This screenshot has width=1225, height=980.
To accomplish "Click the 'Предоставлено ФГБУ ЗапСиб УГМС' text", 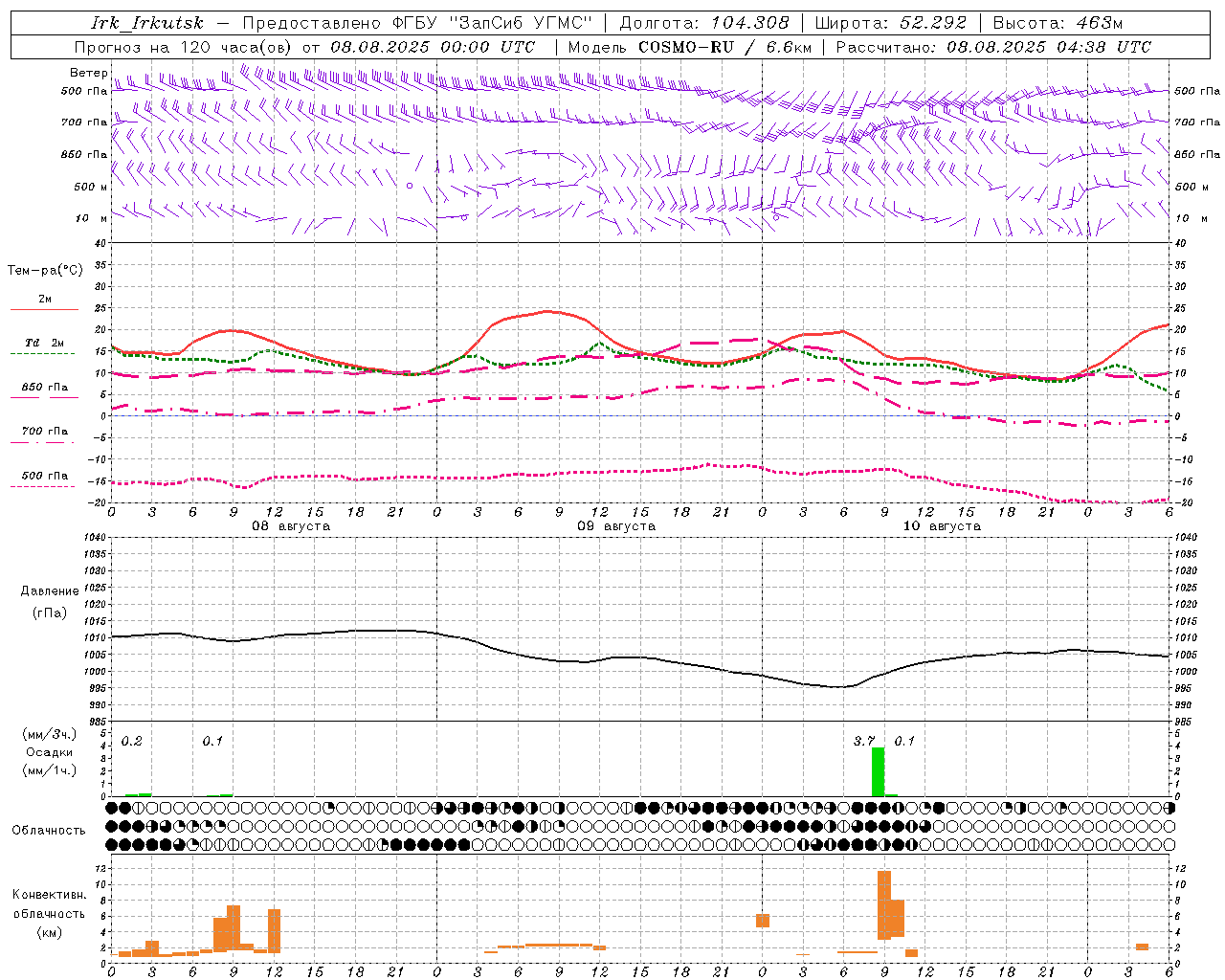I will click(x=418, y=23).
